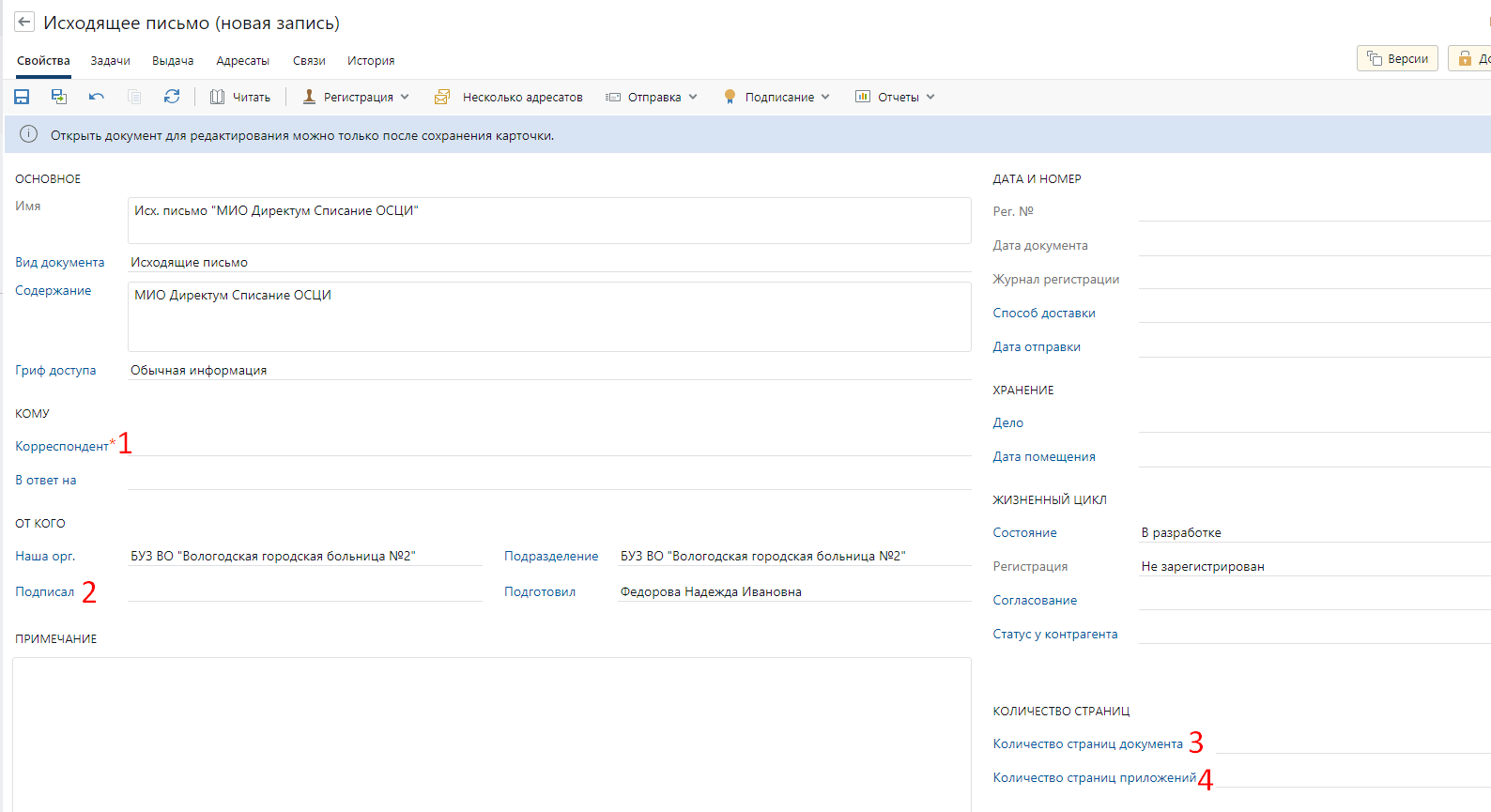The height and width of the screenshot is (812, 1491).
Task: Click the info icon in the blue banner
Action: click(x=29, y=134)
